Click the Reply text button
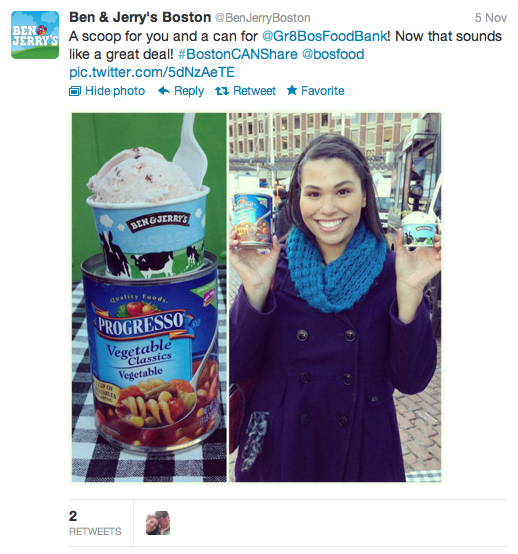This screenshot has width=518, height=554. 189,91
